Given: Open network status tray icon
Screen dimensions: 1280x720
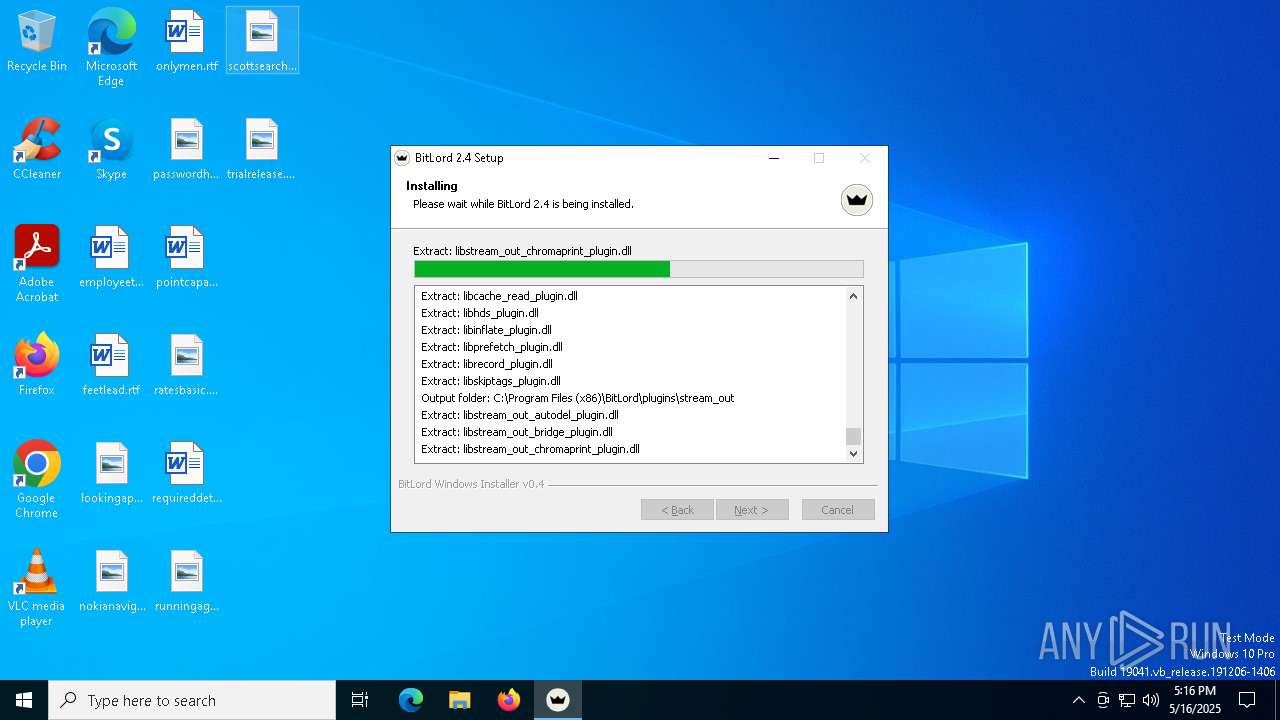Looking at the screenshot, I should pyautogui.click(x=1127, y=700).
